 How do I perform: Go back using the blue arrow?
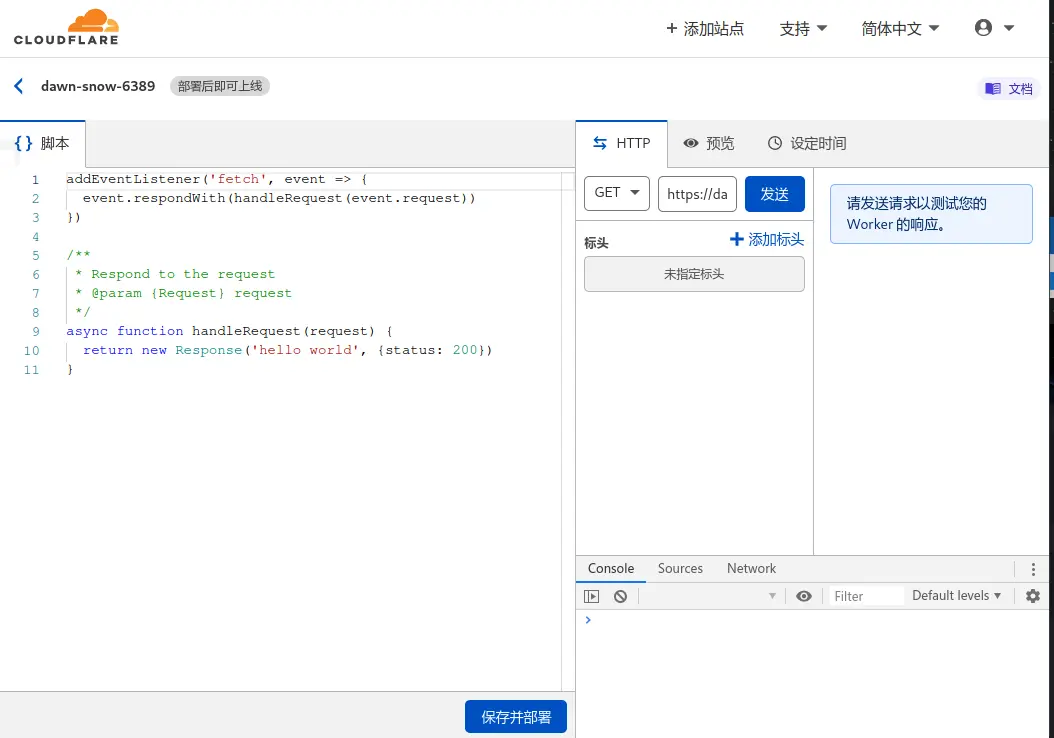pos(19,86)
